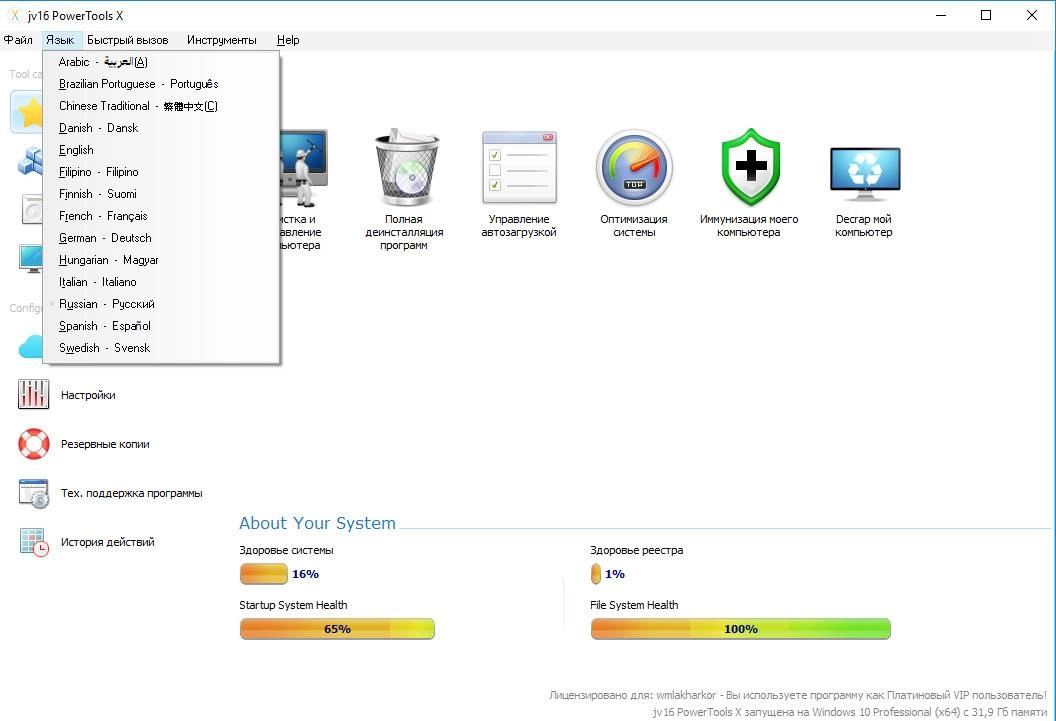
Task: Click the jv16 PowerTools X title icon
Action: click(15, 15)
